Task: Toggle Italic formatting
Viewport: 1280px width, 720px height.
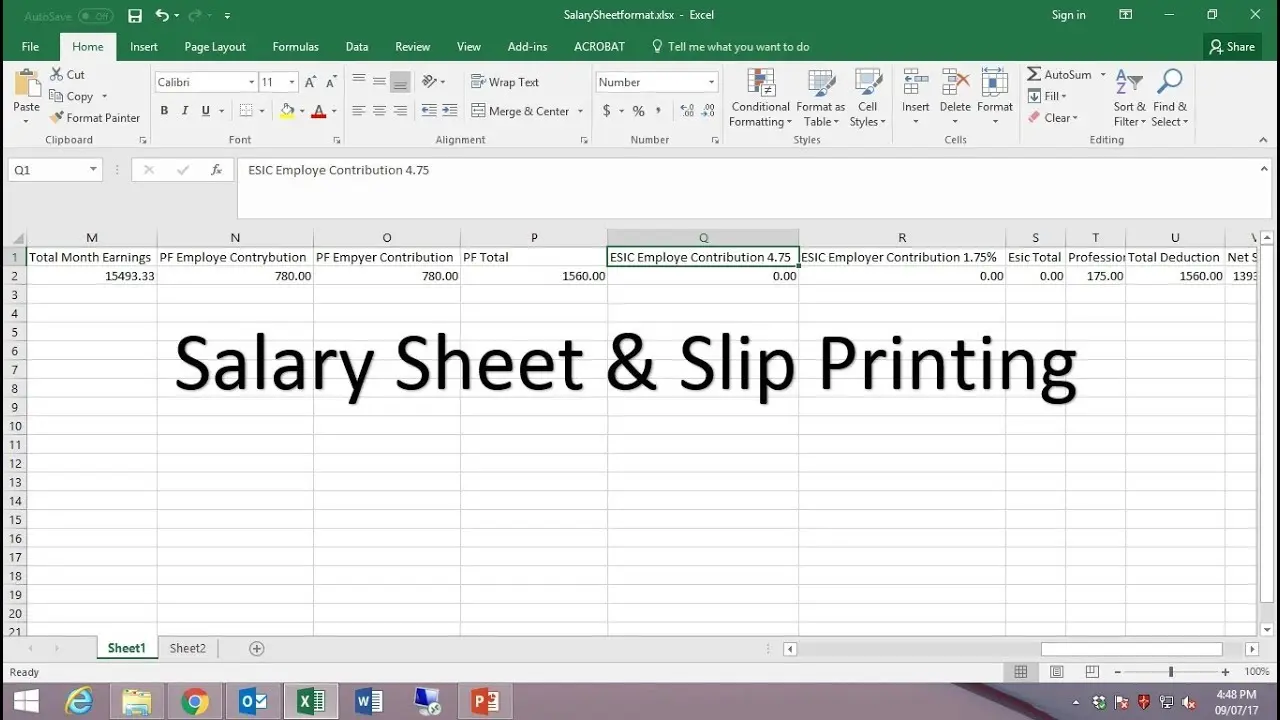Action: (185, 111)
